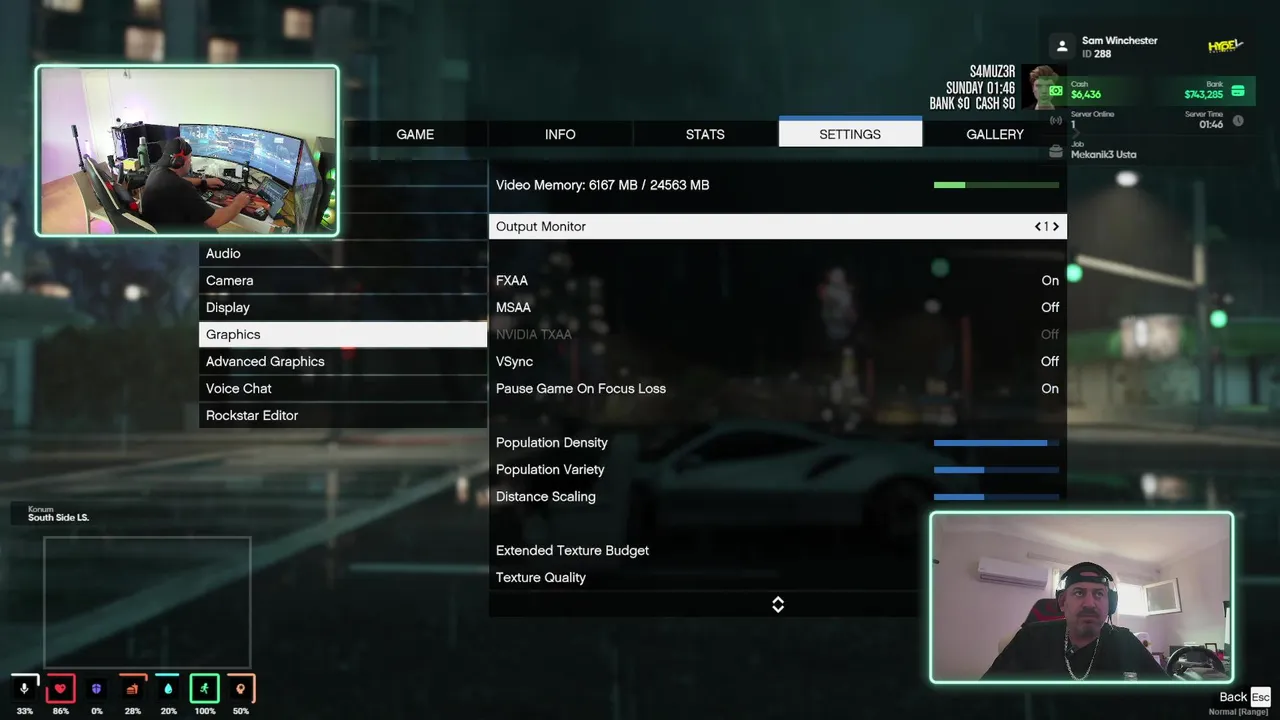Click the job briefcase icon
The width and height of the screenshot is (1280, 720).
point(1056,152)
